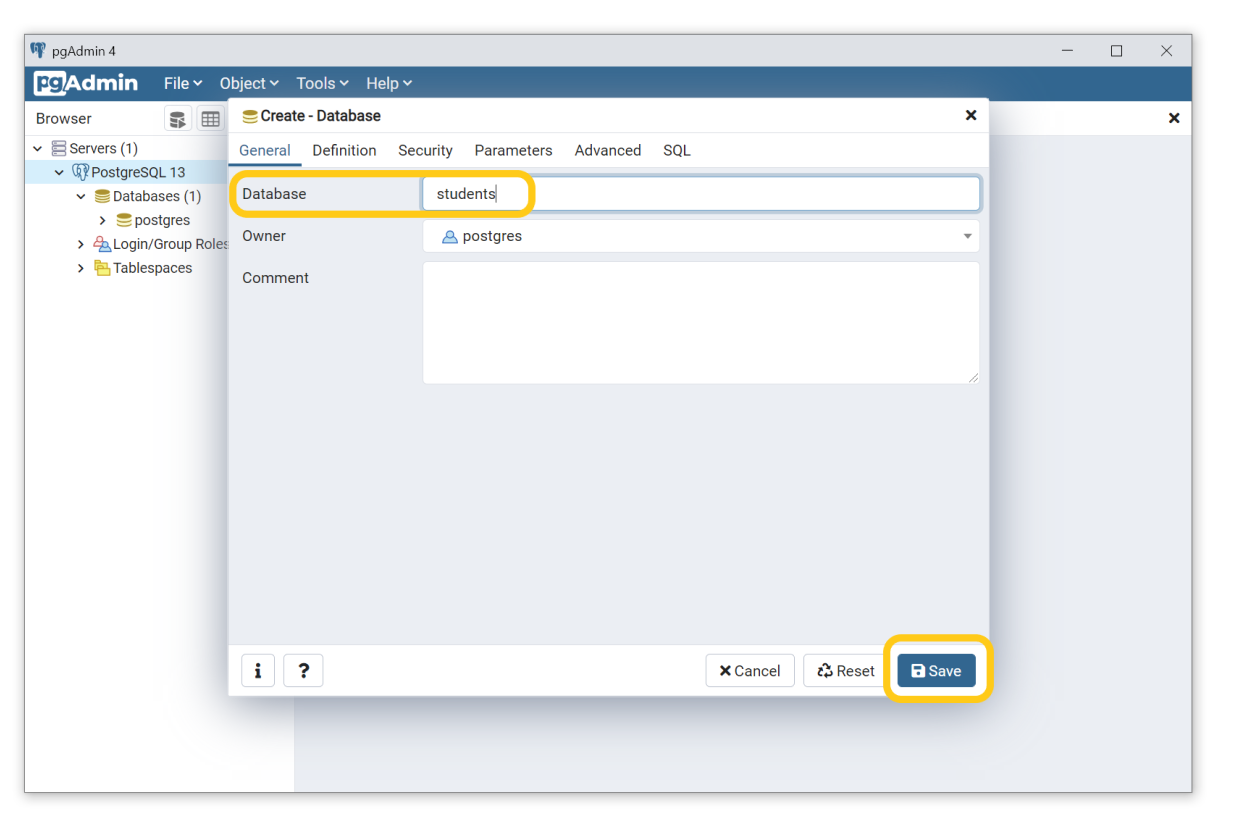Switch to the Definition tab
Viewport: 1233px width, 825px height.
coord(344,150)
